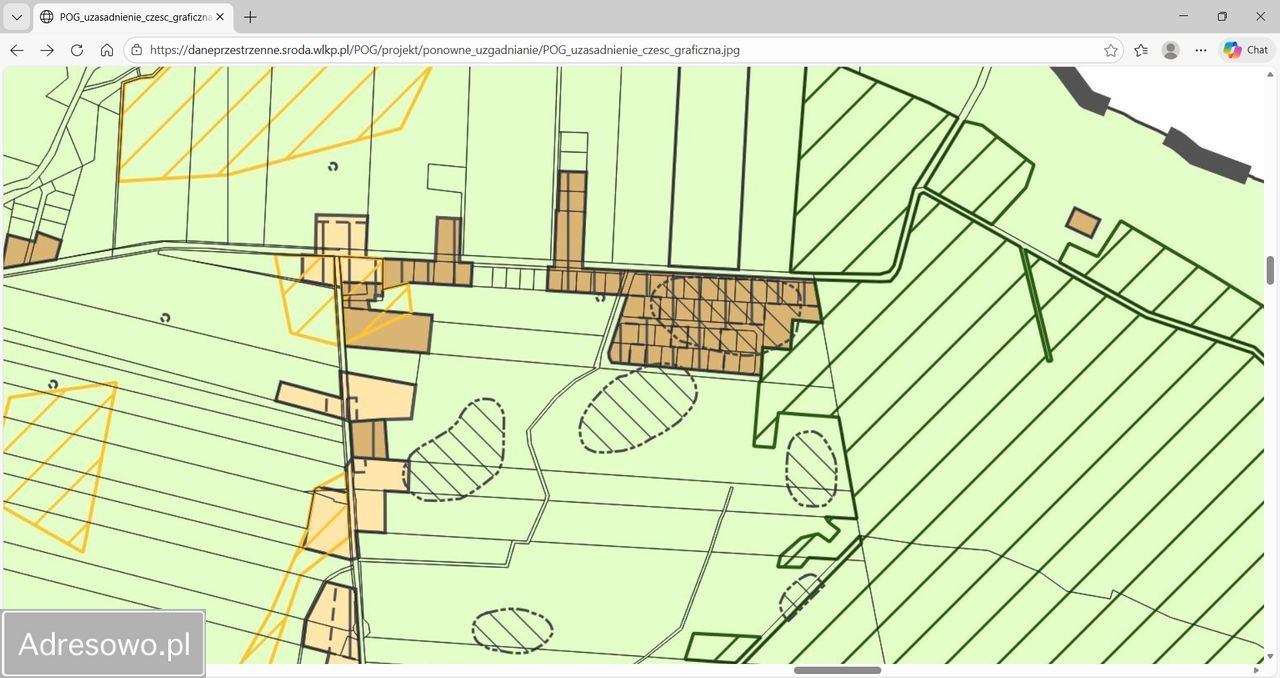1280x678 pixels.
Task: Open Copilot Chat
Action: (1246, 50)
